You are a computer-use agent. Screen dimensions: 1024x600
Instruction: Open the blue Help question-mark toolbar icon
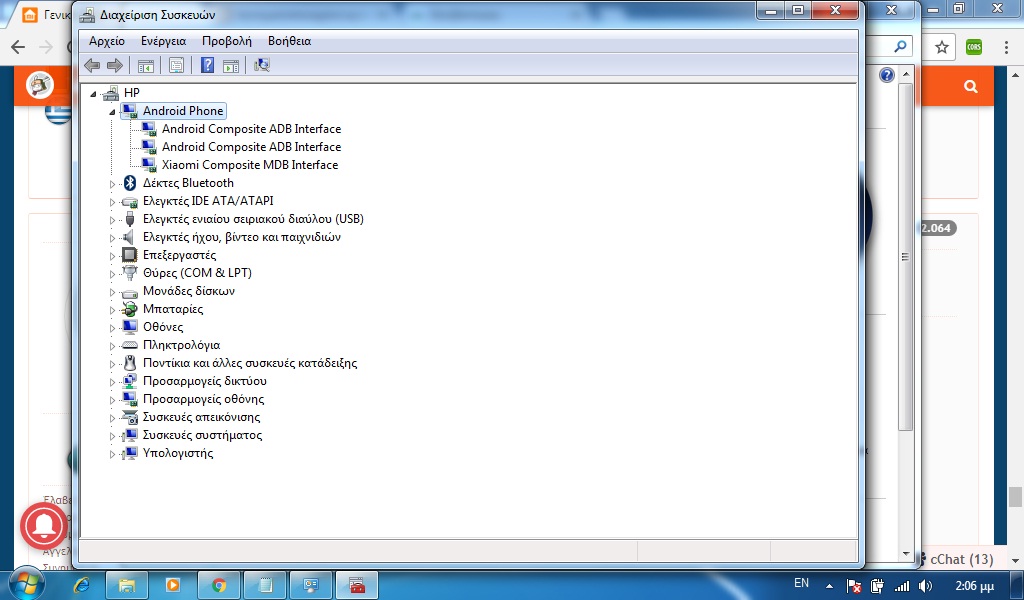(207, 65)
